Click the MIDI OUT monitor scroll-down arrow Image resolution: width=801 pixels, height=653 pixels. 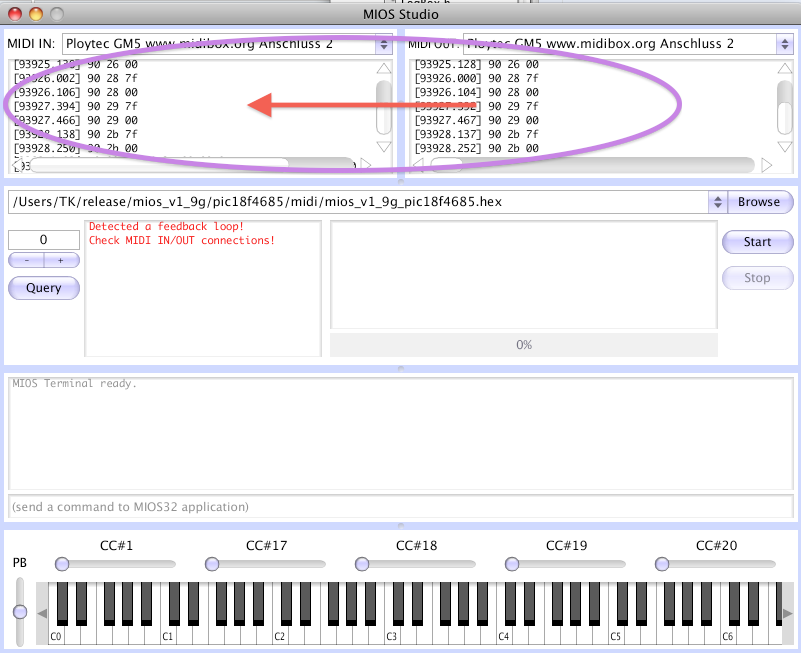[785, 147]
